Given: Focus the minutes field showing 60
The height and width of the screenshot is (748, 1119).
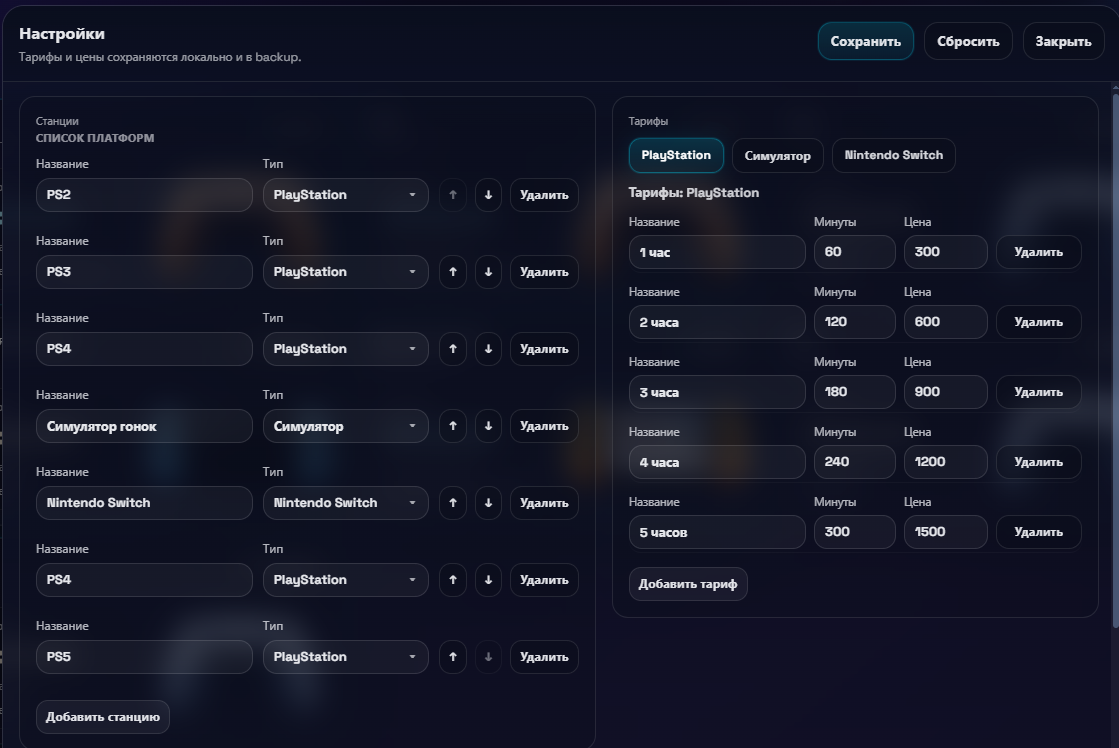Looking at the screenshot, I should coord(854,252).
